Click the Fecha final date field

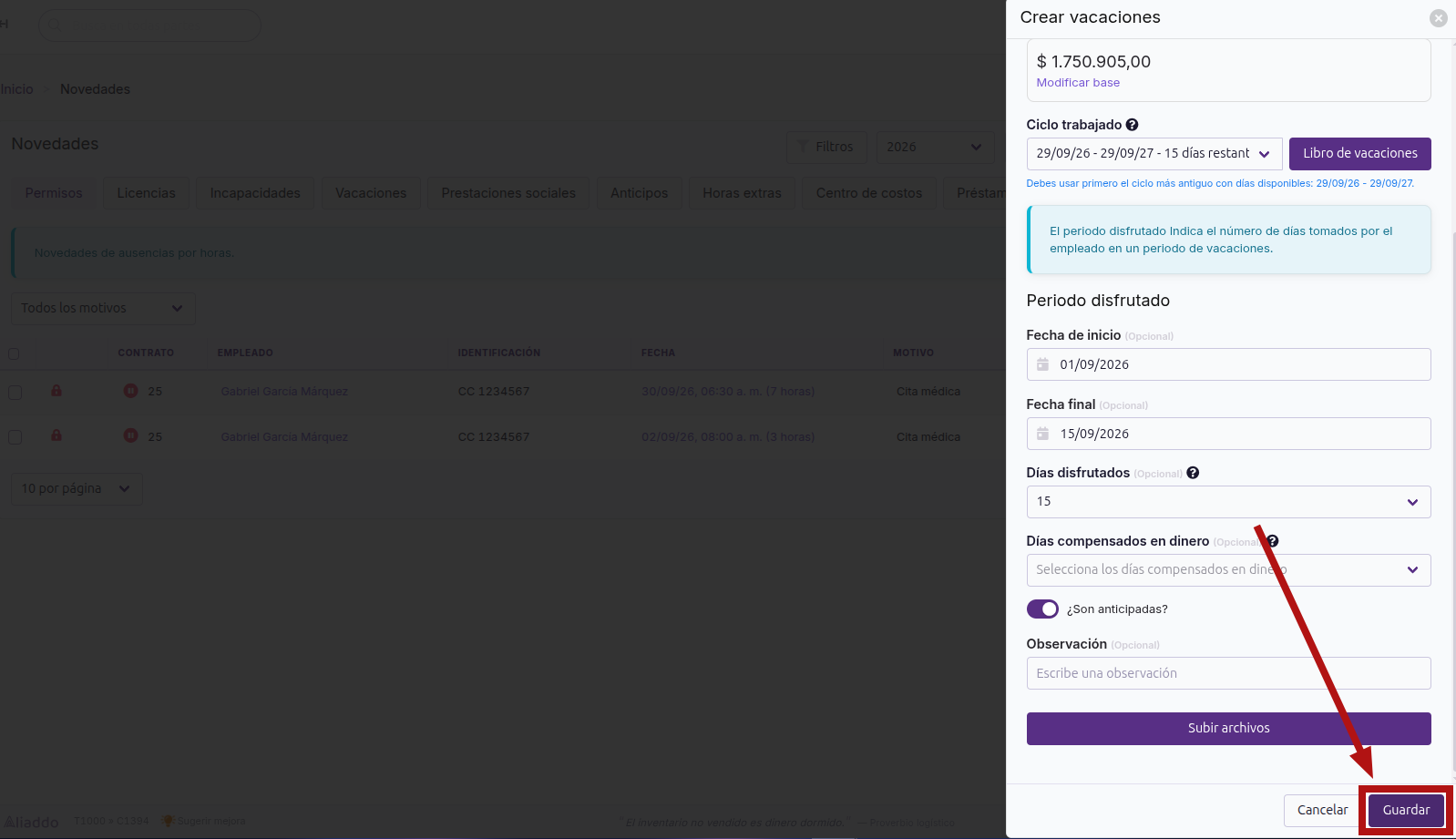pos(1228,434)
